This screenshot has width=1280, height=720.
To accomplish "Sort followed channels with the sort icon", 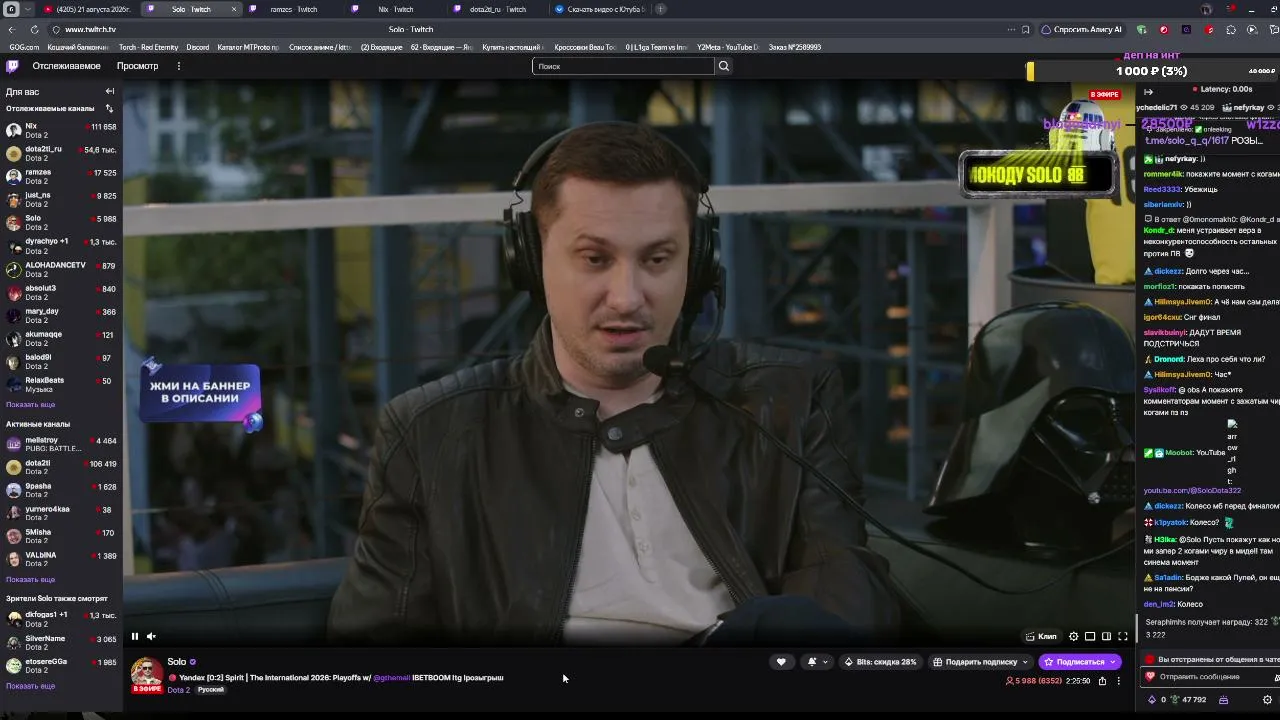I will (x=109, y=108).
